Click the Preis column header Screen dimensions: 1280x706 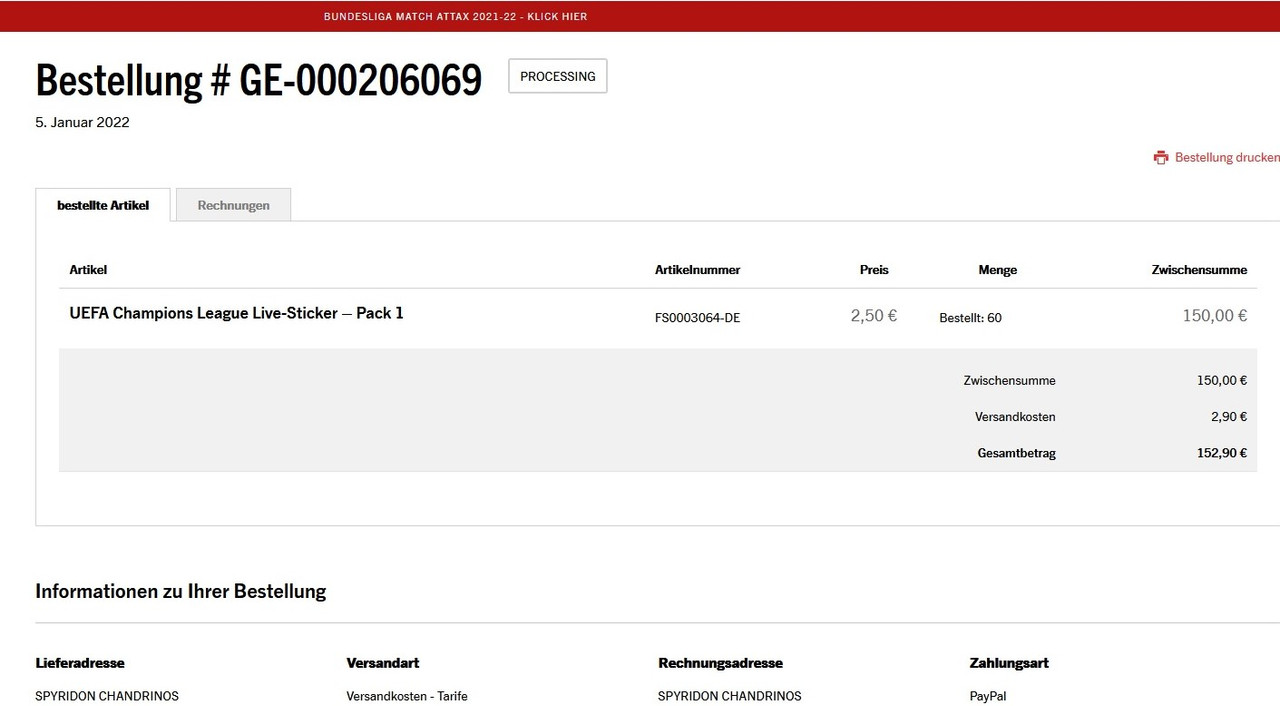[x=874, y=270]
